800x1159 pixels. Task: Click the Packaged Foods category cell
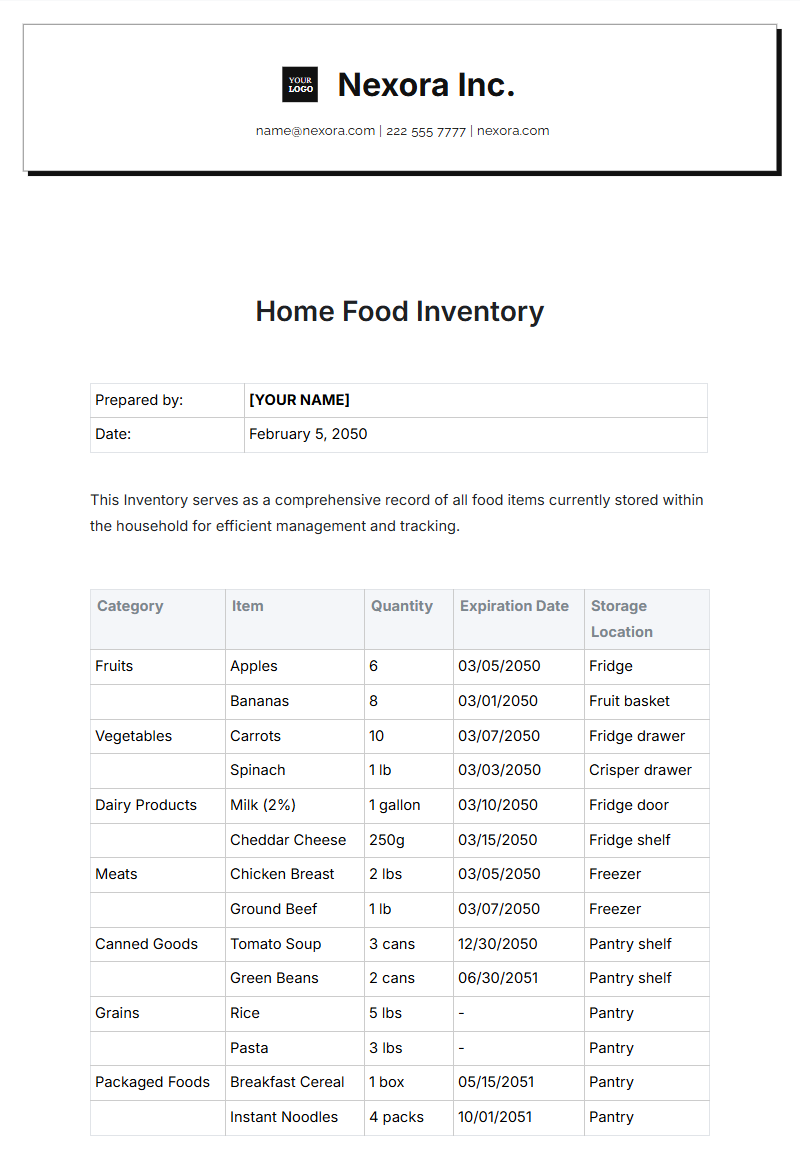[x=152, y=1082]
